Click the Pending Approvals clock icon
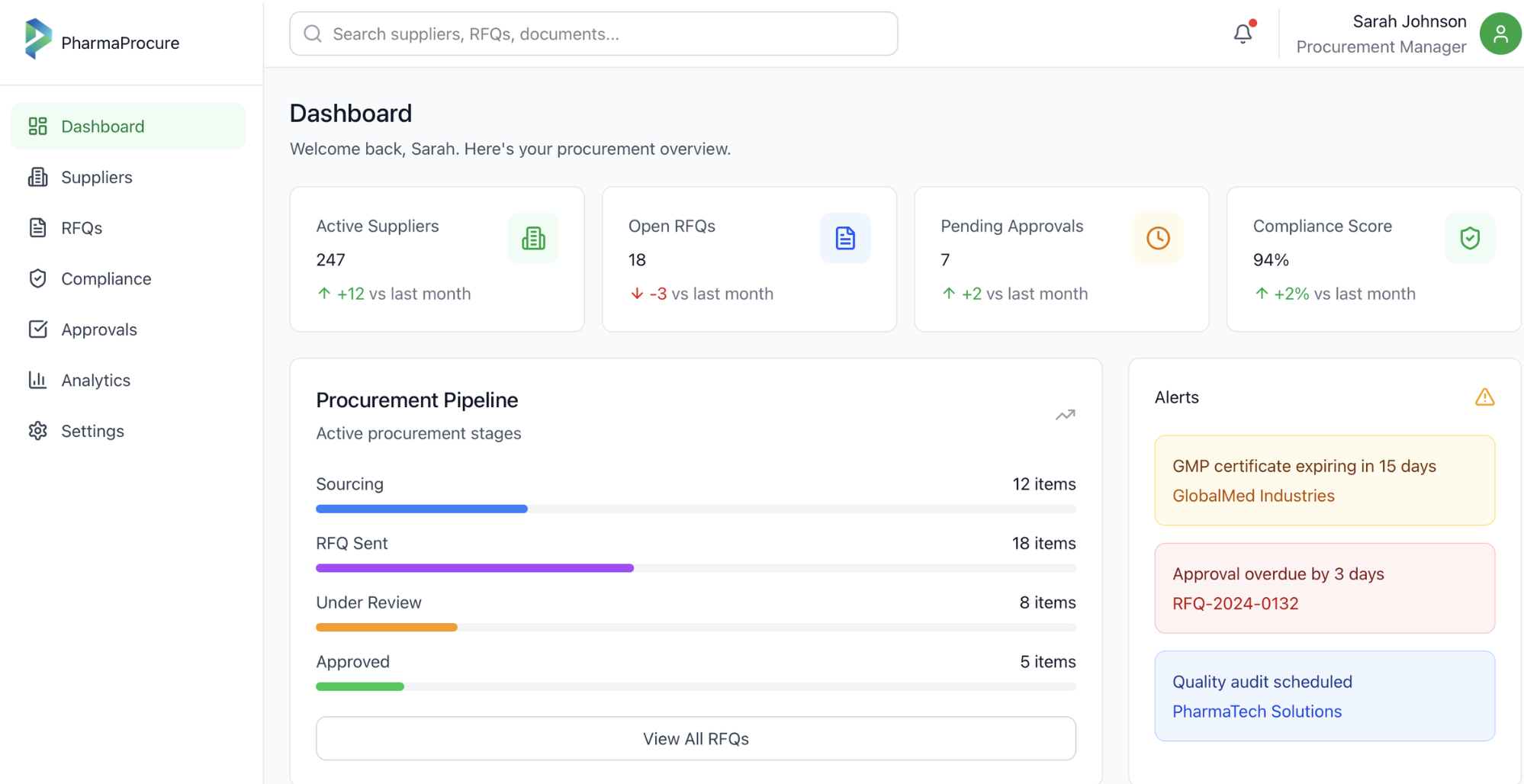Image resolution: width=1524 pixels, height=784 pixels. click(1157, 238)
